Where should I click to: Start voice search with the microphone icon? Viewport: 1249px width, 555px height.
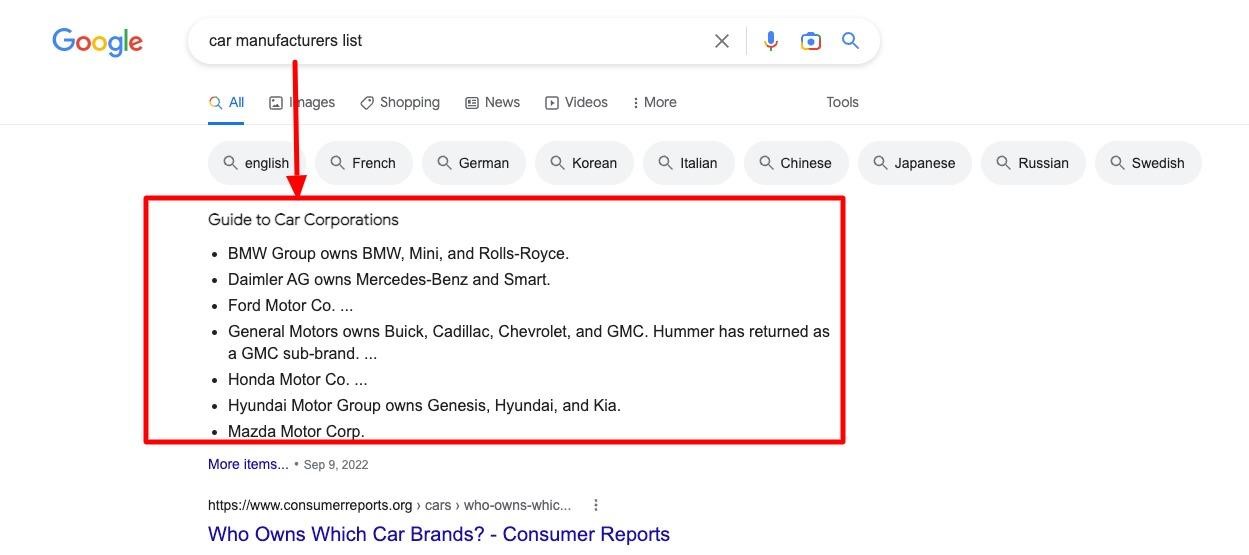pos(771,41)
